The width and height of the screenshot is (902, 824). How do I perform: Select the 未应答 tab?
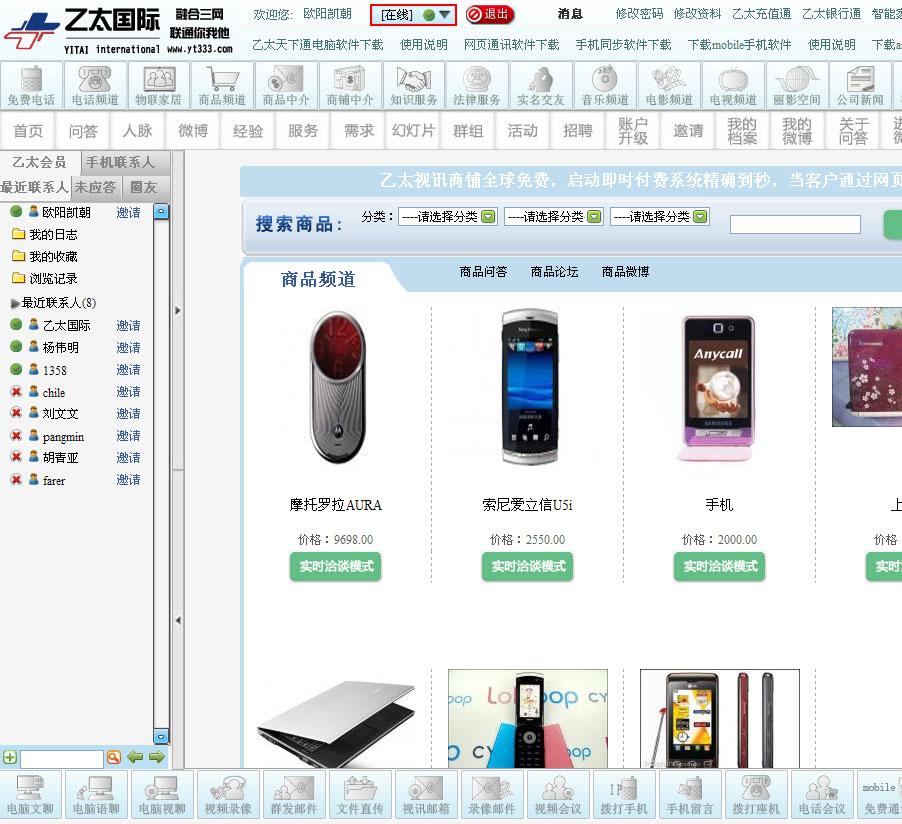coord(95,187)
